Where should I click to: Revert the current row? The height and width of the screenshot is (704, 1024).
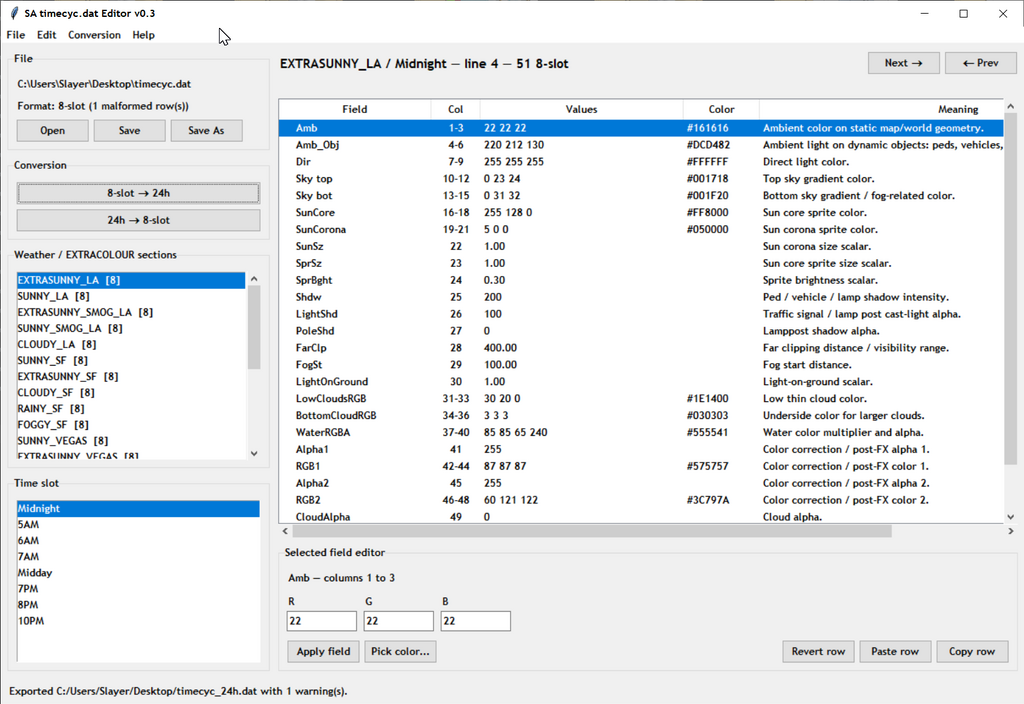click(818, 652)
